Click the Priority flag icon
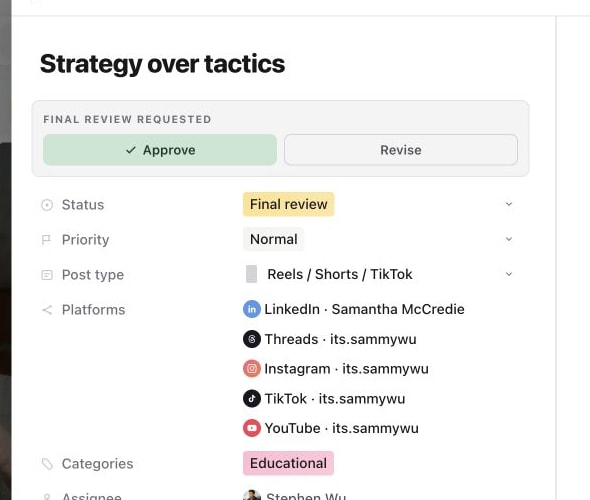 pyautogui.click(x=46, y=240)
